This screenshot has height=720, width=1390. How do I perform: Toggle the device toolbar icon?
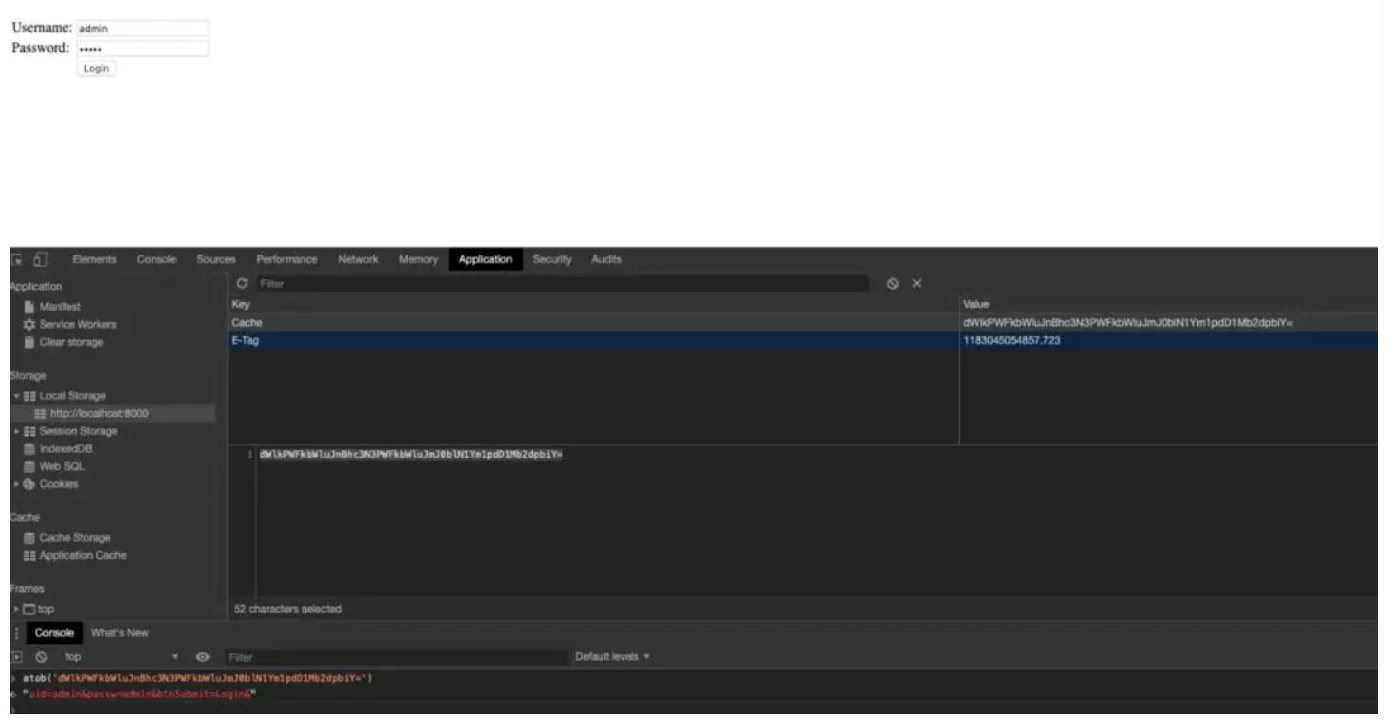pyautogui.click(x=40, y=260)
